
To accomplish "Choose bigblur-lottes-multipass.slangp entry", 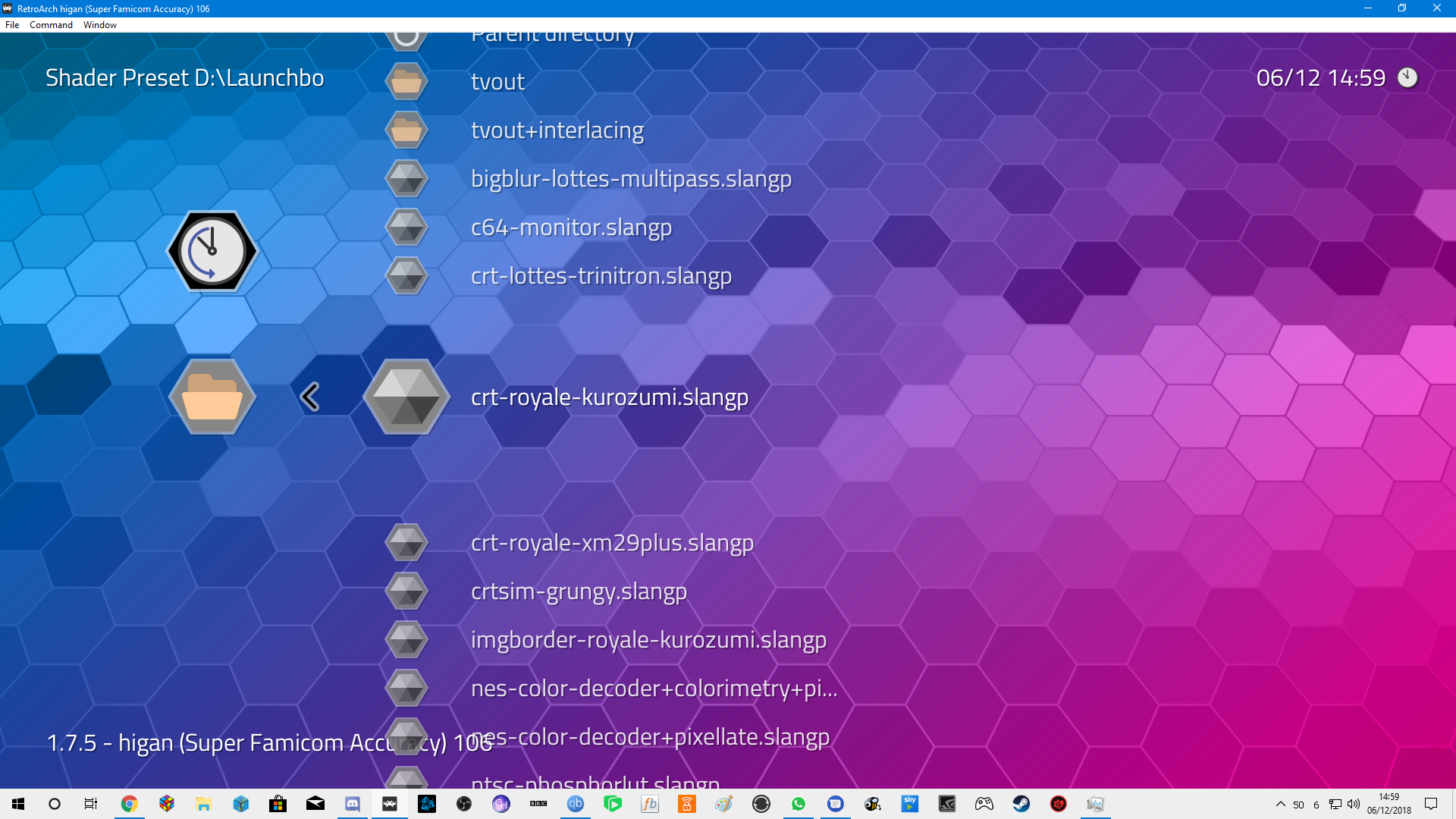I will pyautogui.click(x=631, y=180).
